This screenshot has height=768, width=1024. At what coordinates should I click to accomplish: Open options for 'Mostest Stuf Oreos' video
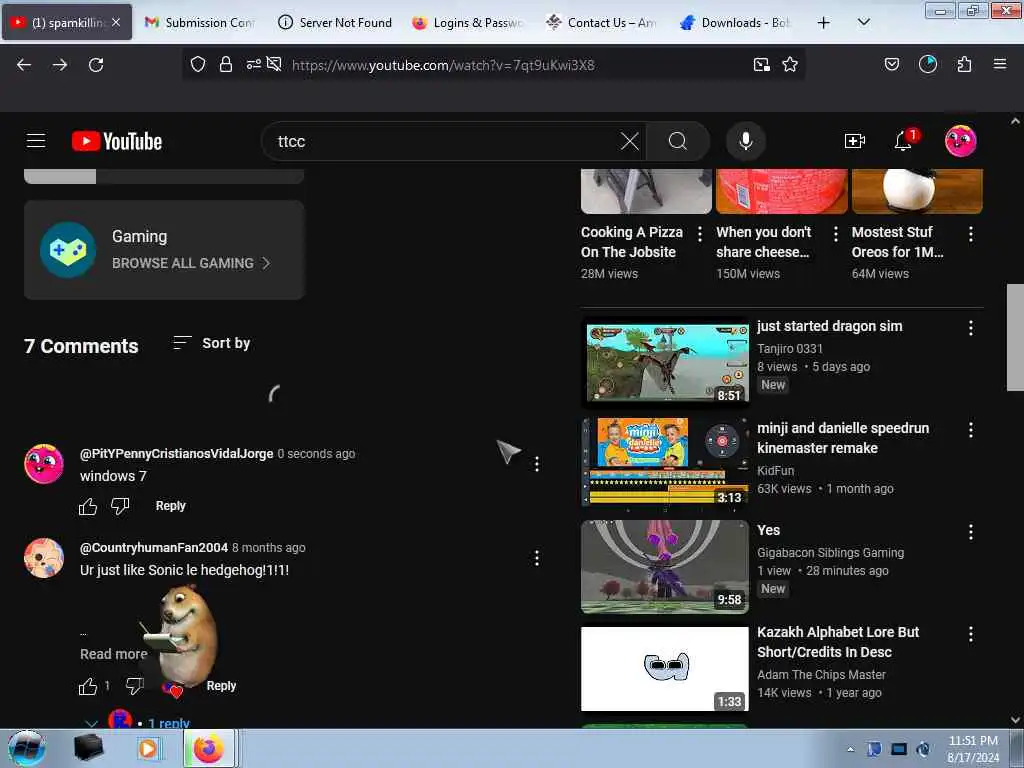971,234
